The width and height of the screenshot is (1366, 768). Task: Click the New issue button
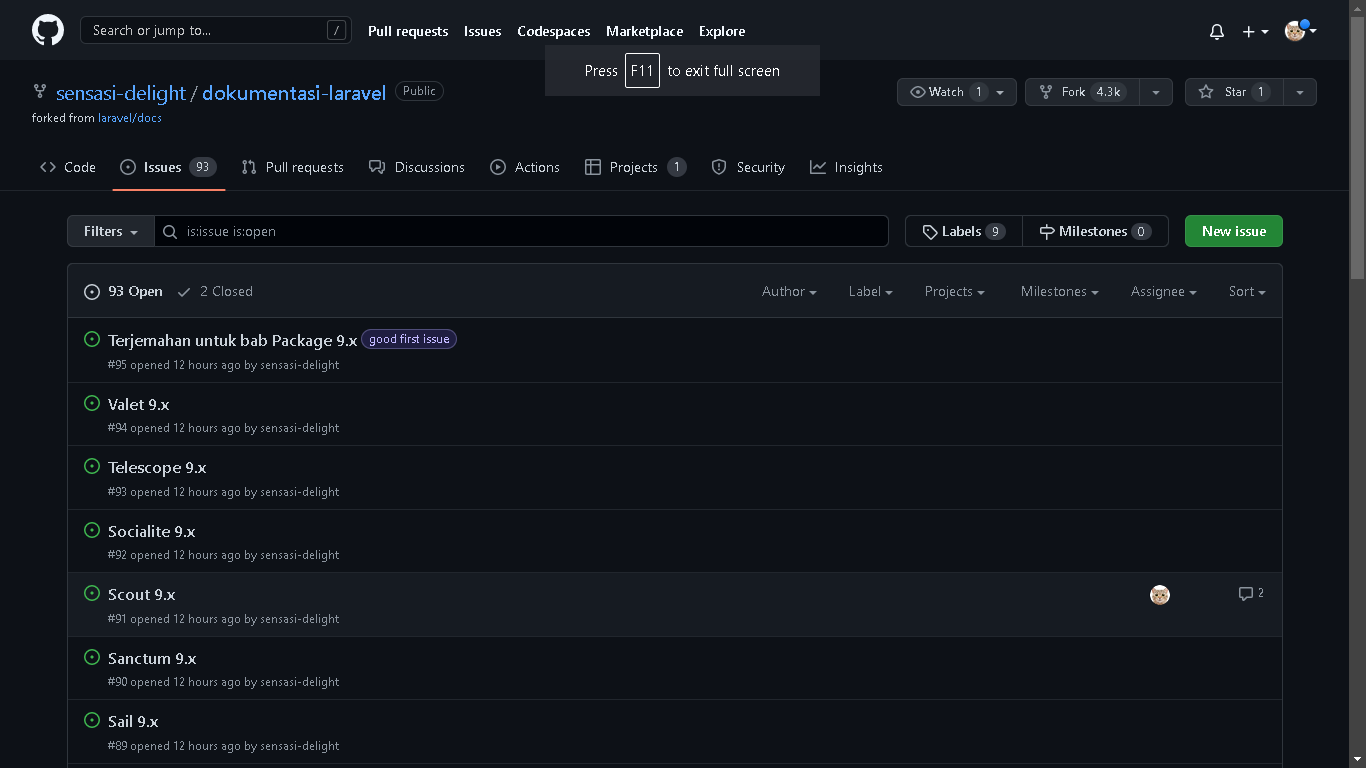coord(1234,231)
